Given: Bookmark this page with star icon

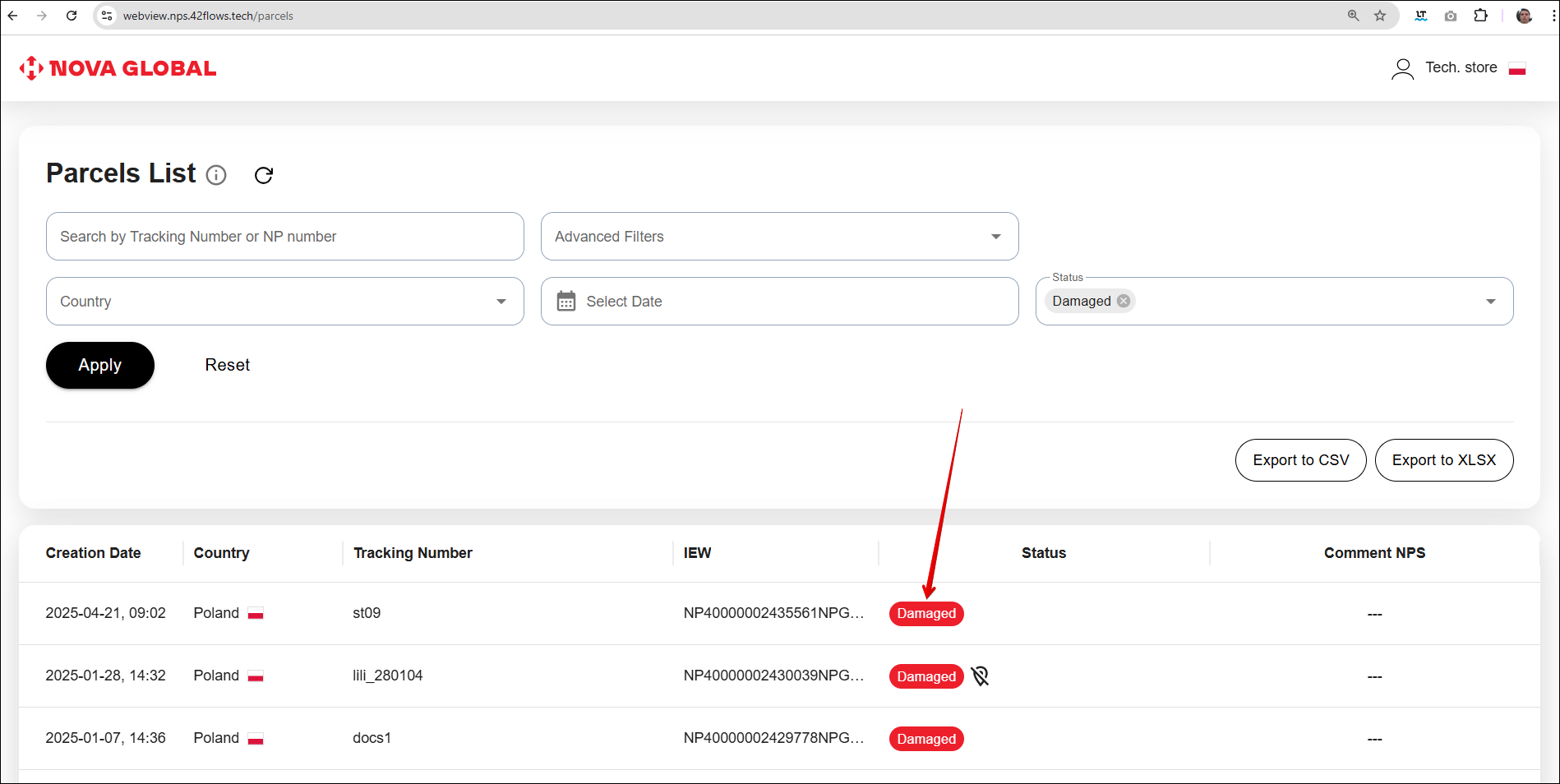Looking at the screenshot, I should pyautogui.click(x=1380, y=16).
